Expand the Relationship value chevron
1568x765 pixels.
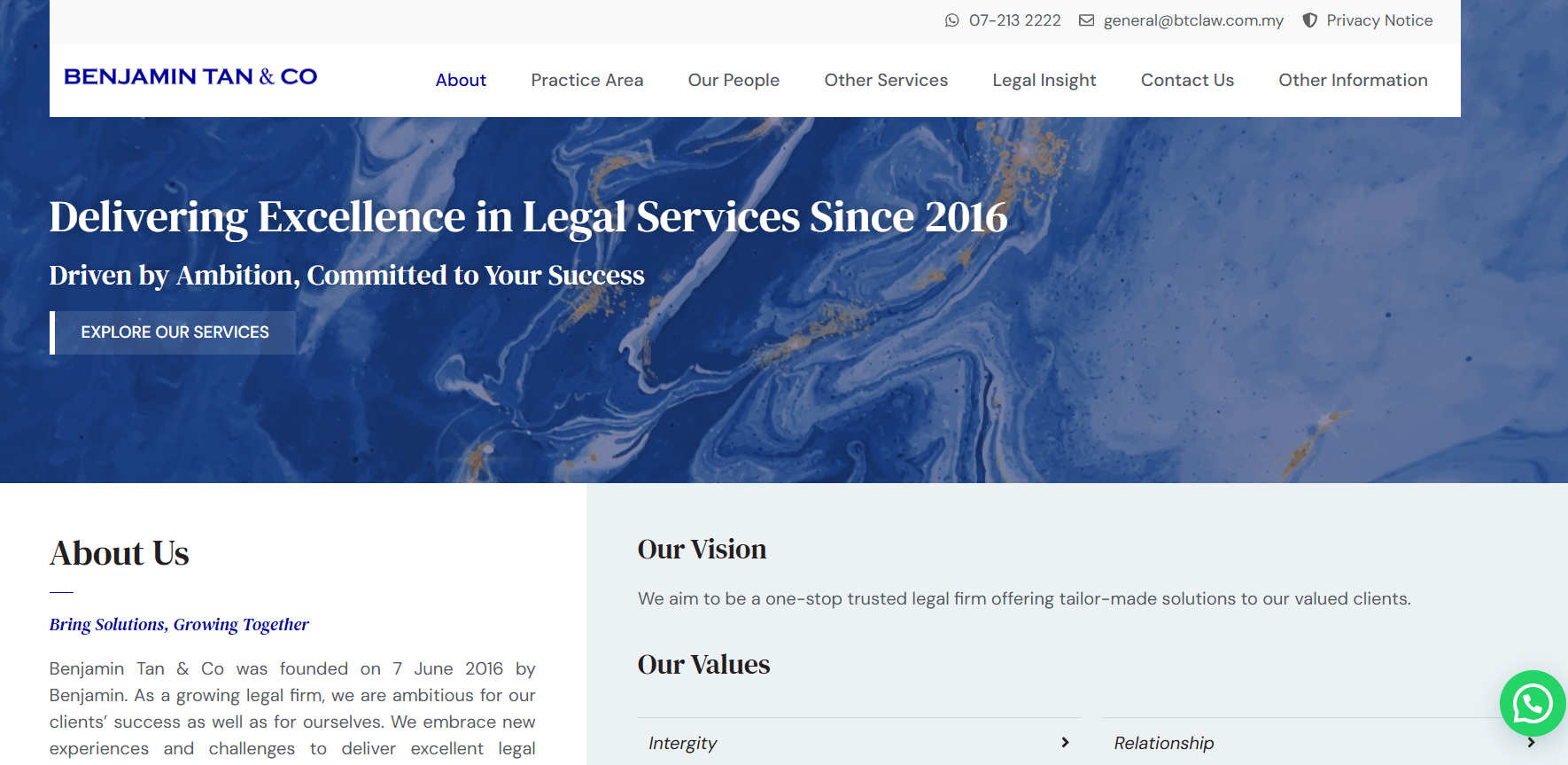pos(1531,743)
